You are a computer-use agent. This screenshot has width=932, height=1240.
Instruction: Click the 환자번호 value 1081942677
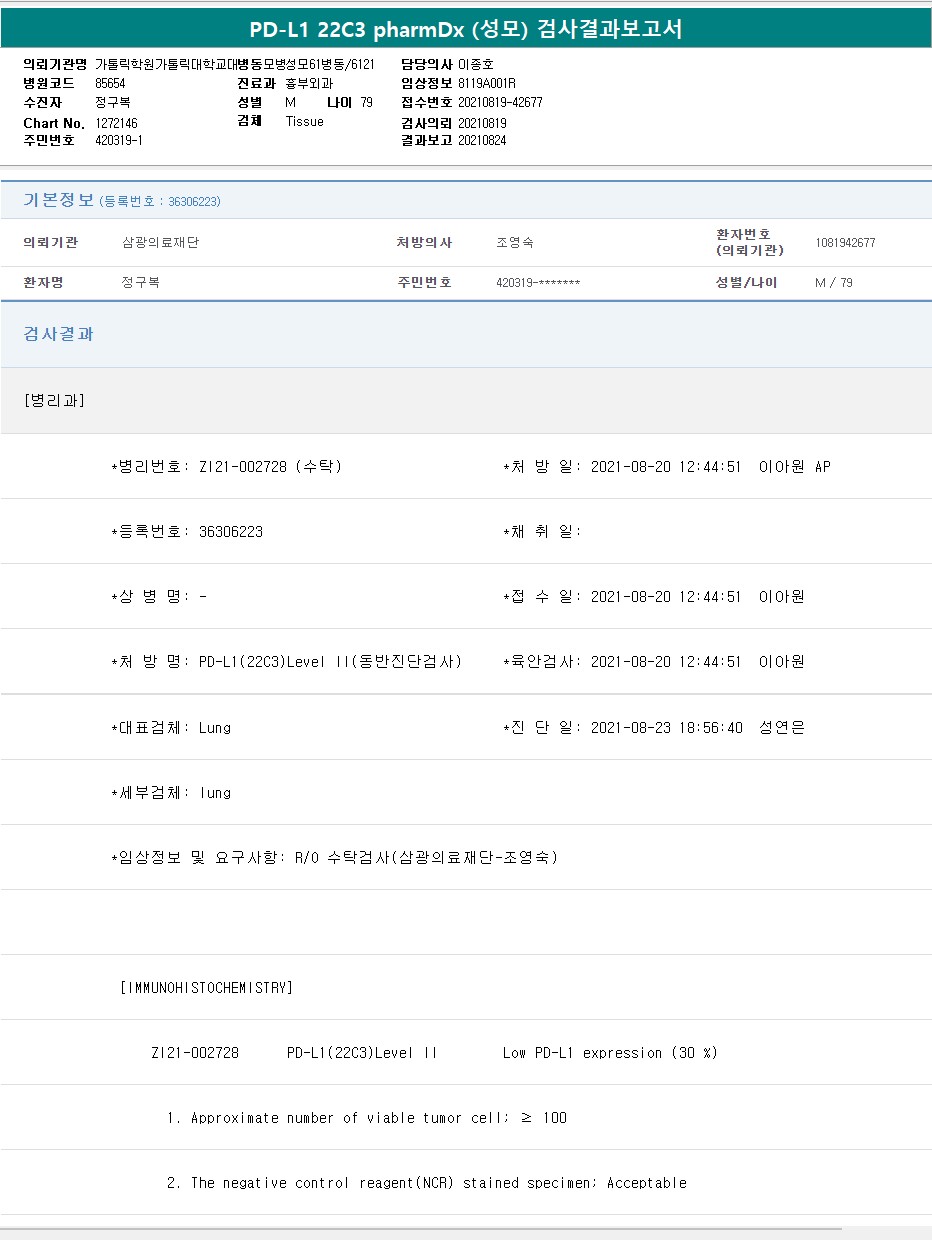tap(845, 243)
